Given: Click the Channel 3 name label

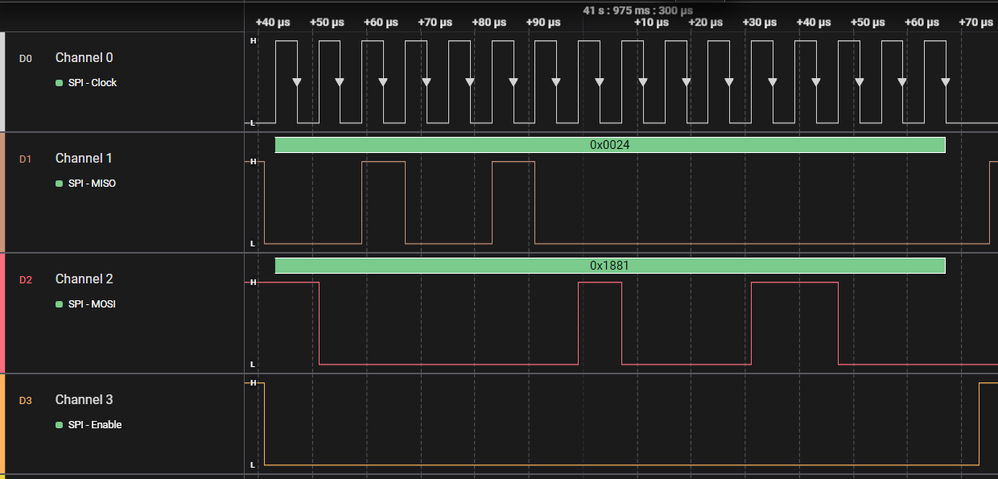Looking at the screenshot, I should point(84,400).
